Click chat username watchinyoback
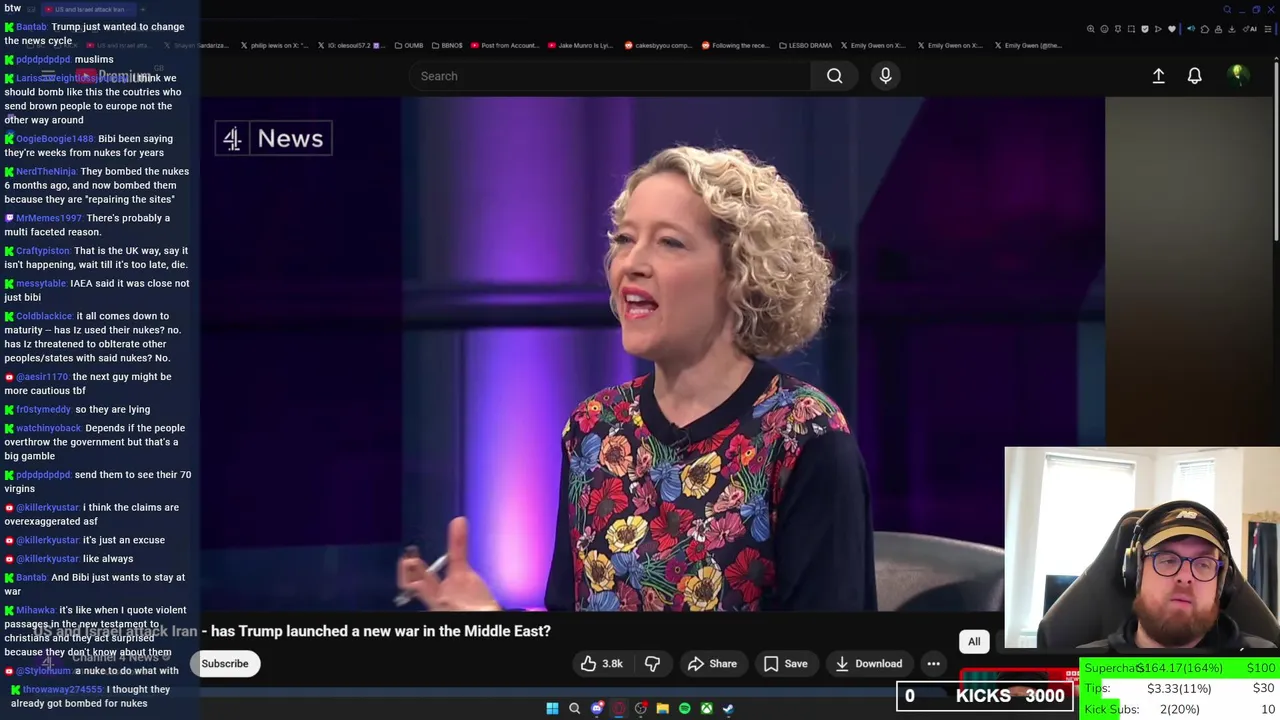1280x720 pixels. point(48,428)
